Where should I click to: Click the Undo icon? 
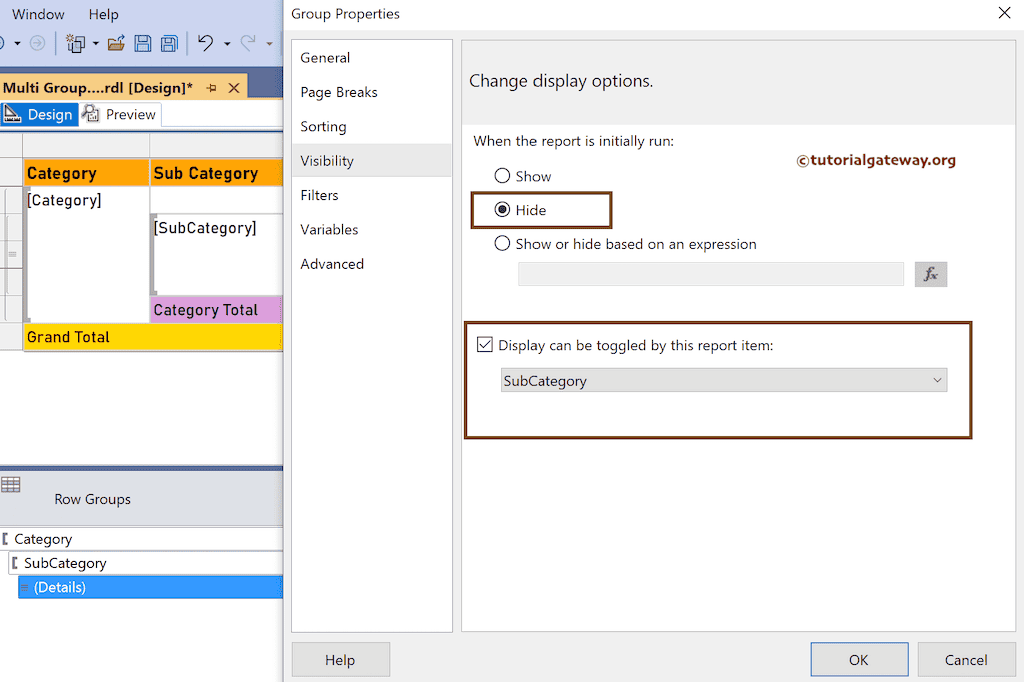206,43
